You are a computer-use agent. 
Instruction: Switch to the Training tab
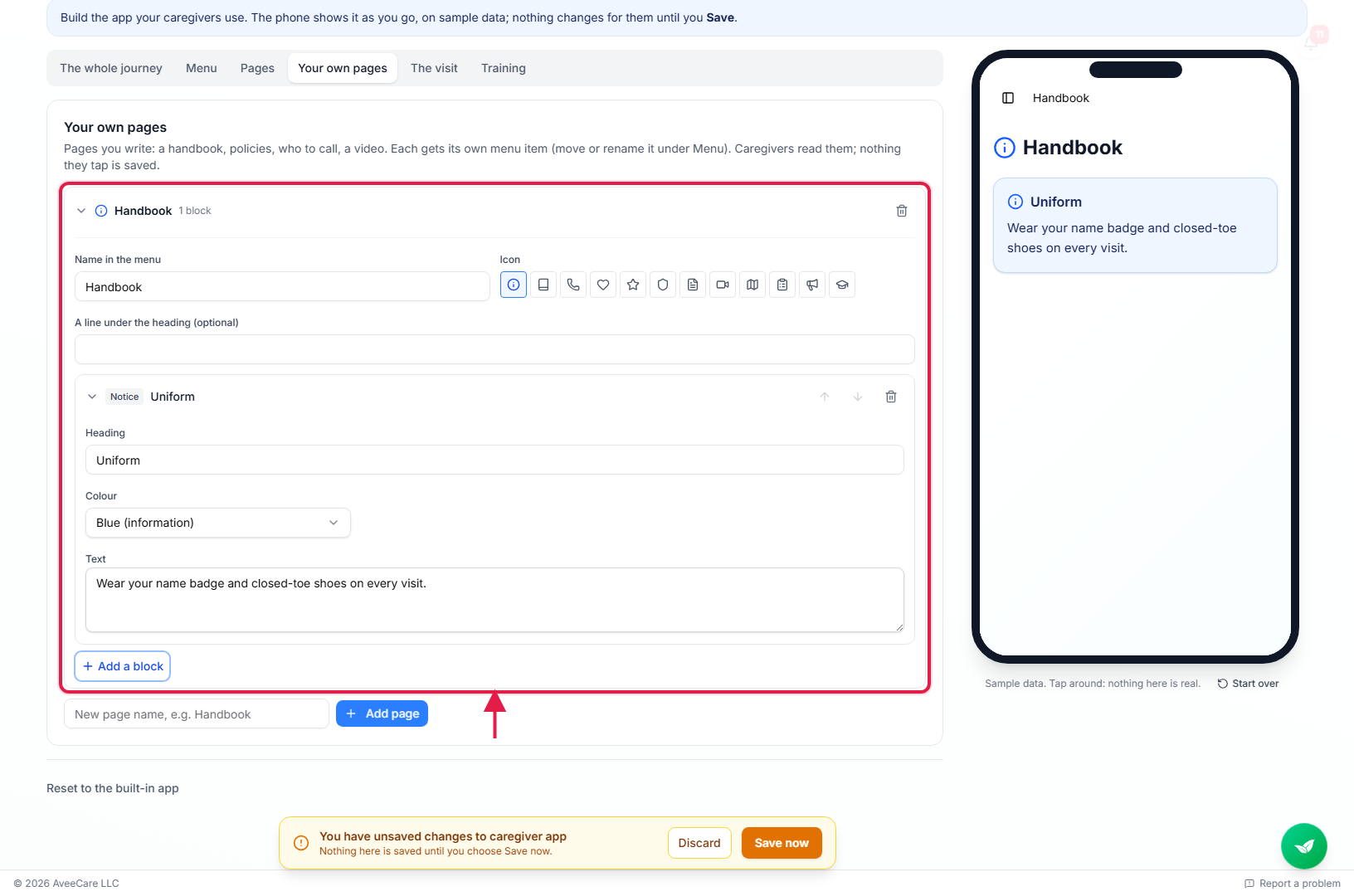coord(504,68)
